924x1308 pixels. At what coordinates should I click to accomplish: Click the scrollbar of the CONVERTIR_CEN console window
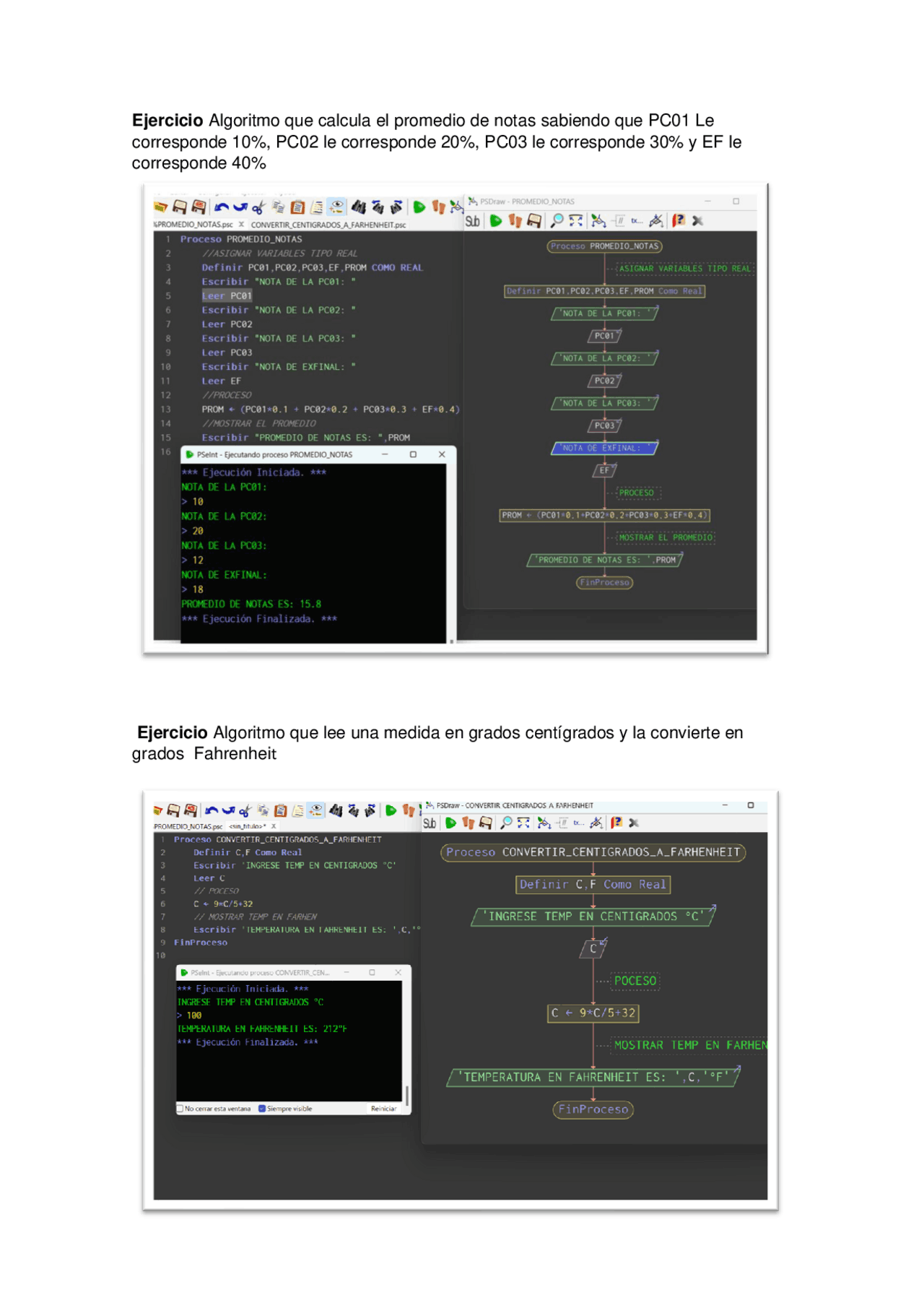click(407, 1095)
